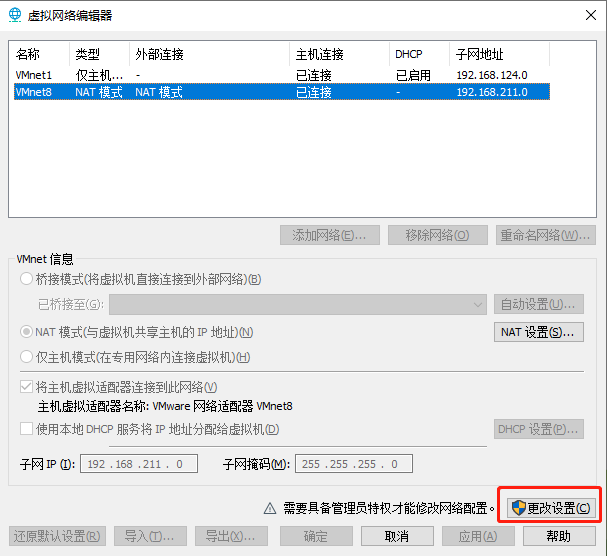
Task: Click 已连接 cell in VMnet8 row
Action: coord(314,92)
